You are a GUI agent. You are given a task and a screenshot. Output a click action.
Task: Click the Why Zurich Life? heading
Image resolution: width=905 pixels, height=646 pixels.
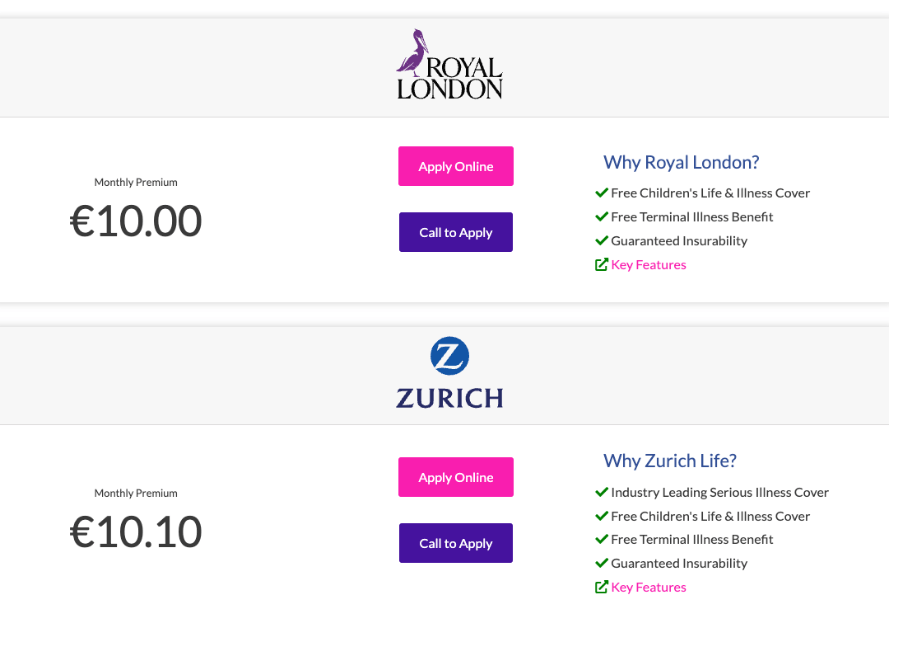(x=669, y=461)
